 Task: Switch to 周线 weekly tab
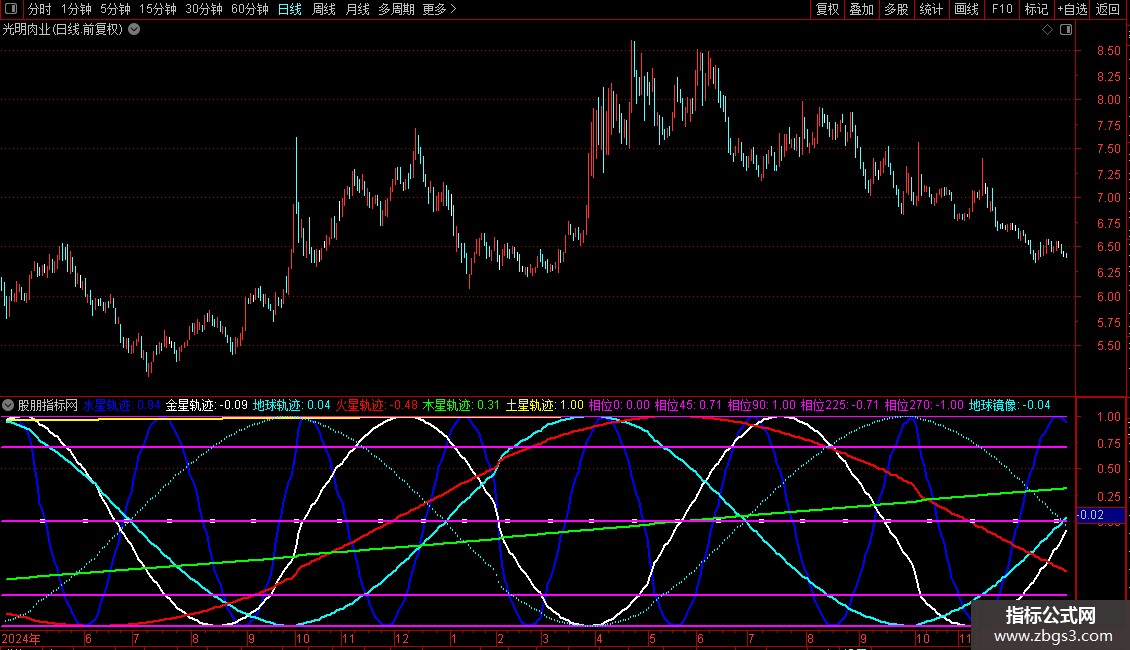[x=324, y=9]
